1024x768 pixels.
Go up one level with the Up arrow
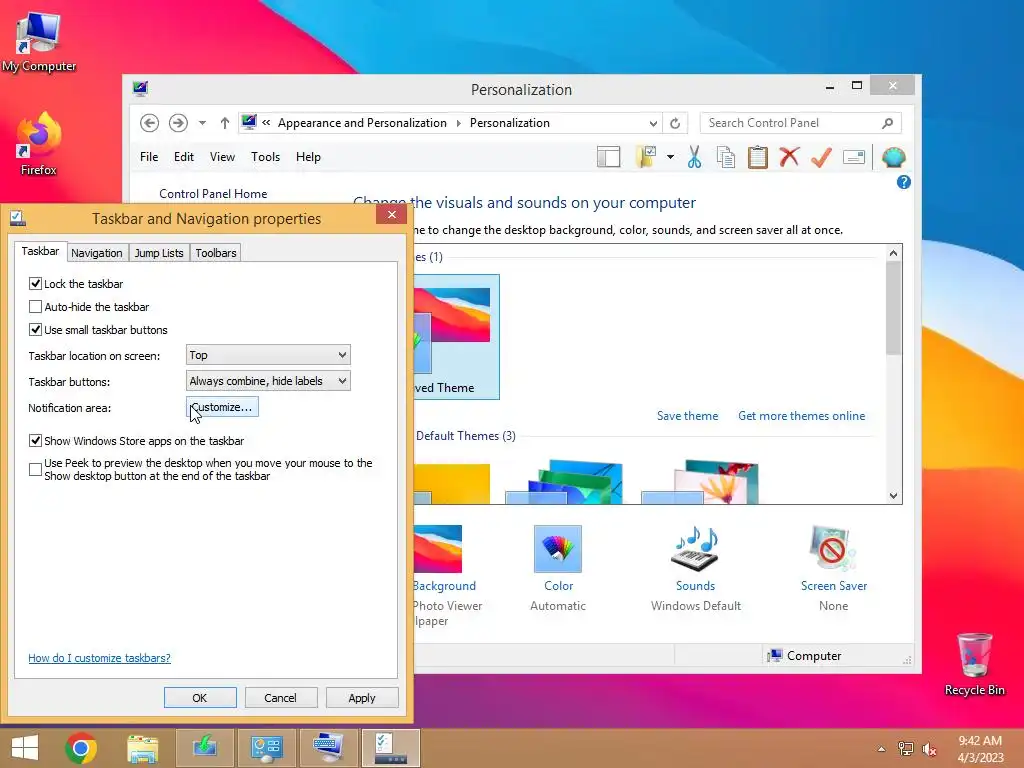pos(225,123)
